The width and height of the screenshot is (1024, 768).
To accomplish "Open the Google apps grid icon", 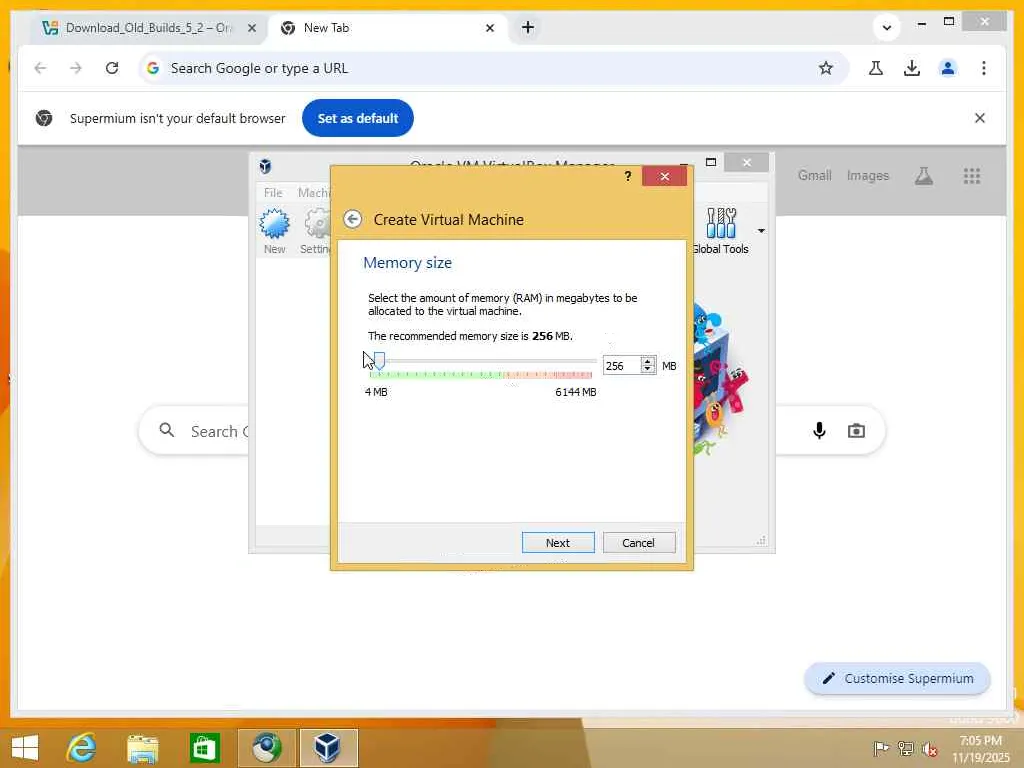I will tap(972, 176).
